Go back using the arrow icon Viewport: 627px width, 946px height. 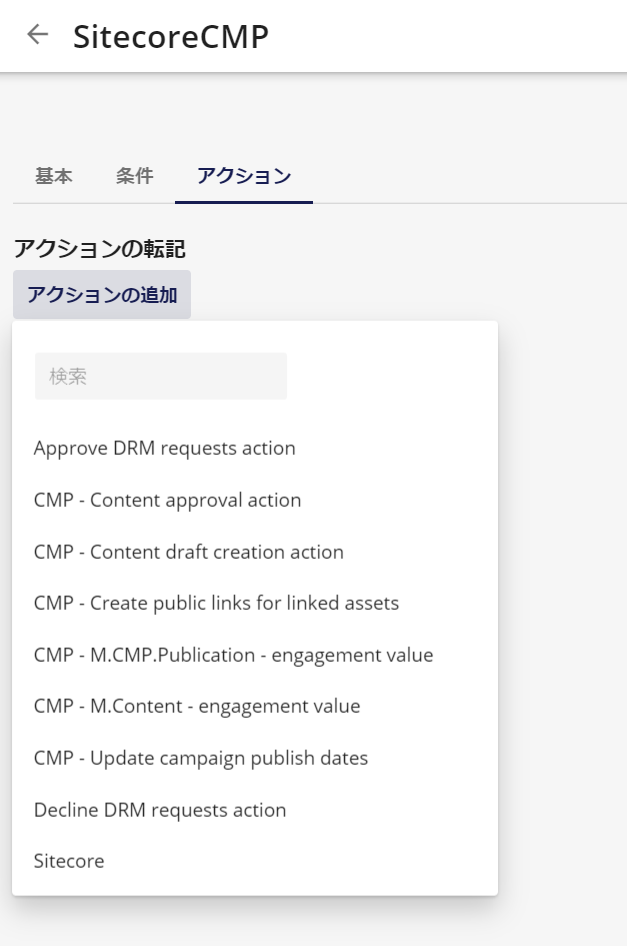(37, 34)
